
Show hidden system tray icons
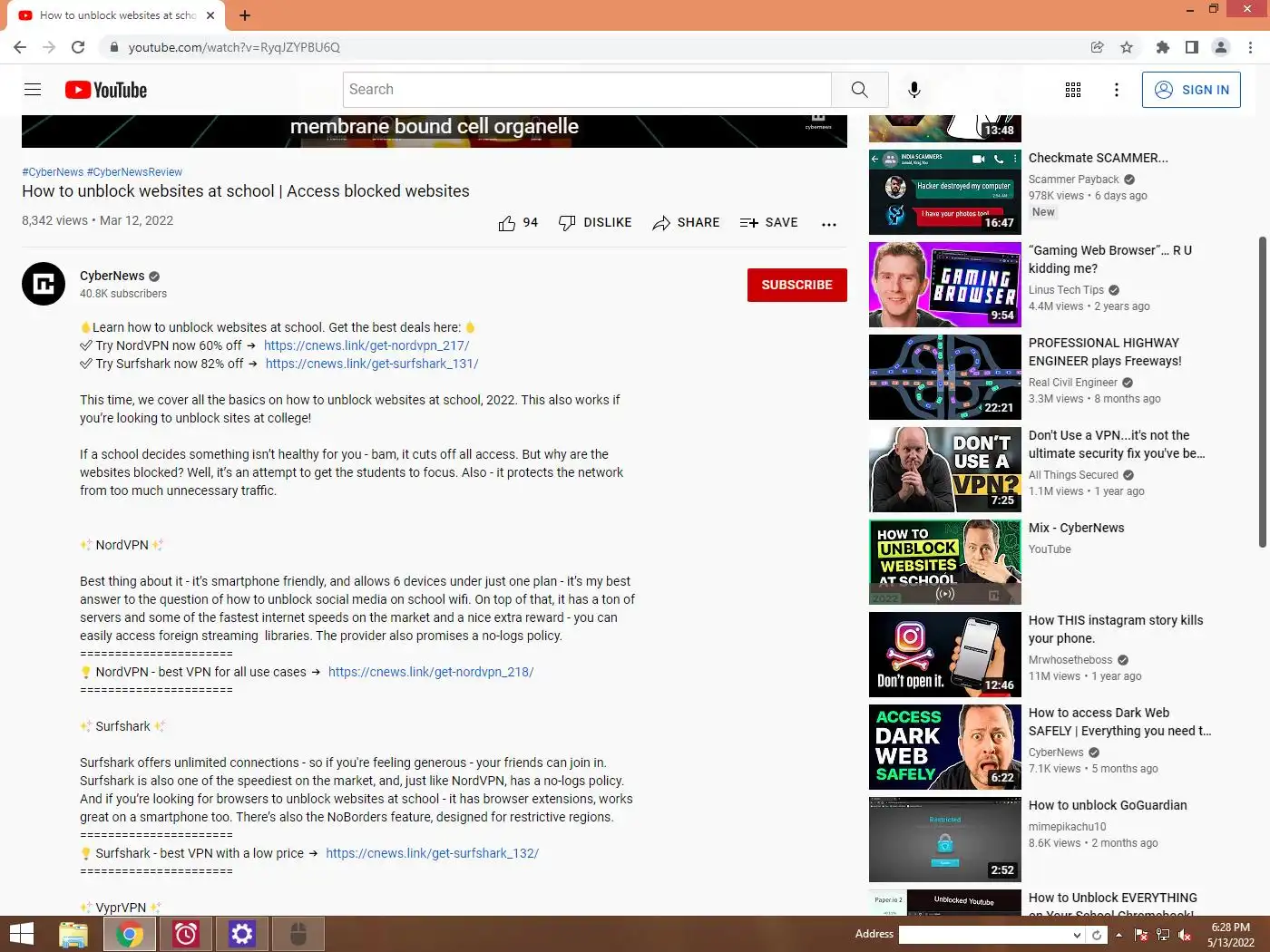point(1119,935)
